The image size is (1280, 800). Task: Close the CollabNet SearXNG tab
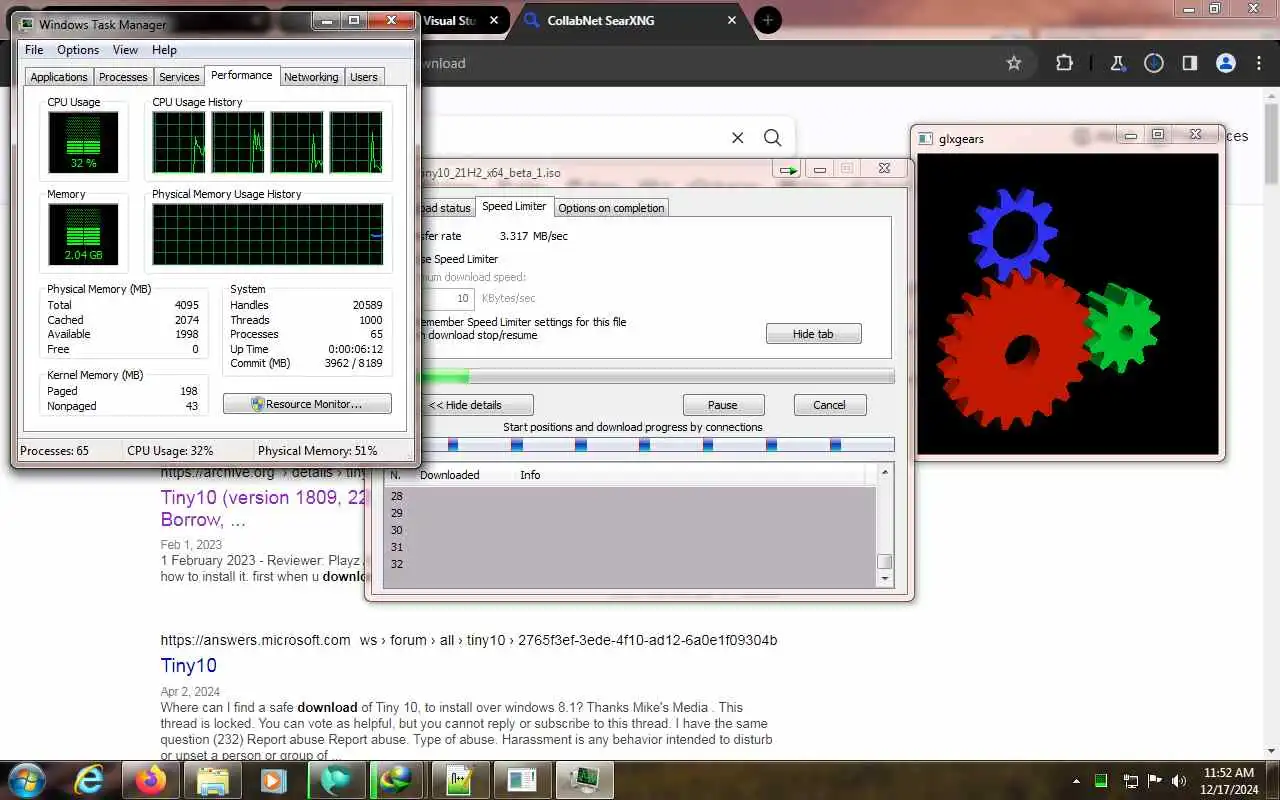coord(732,20)
